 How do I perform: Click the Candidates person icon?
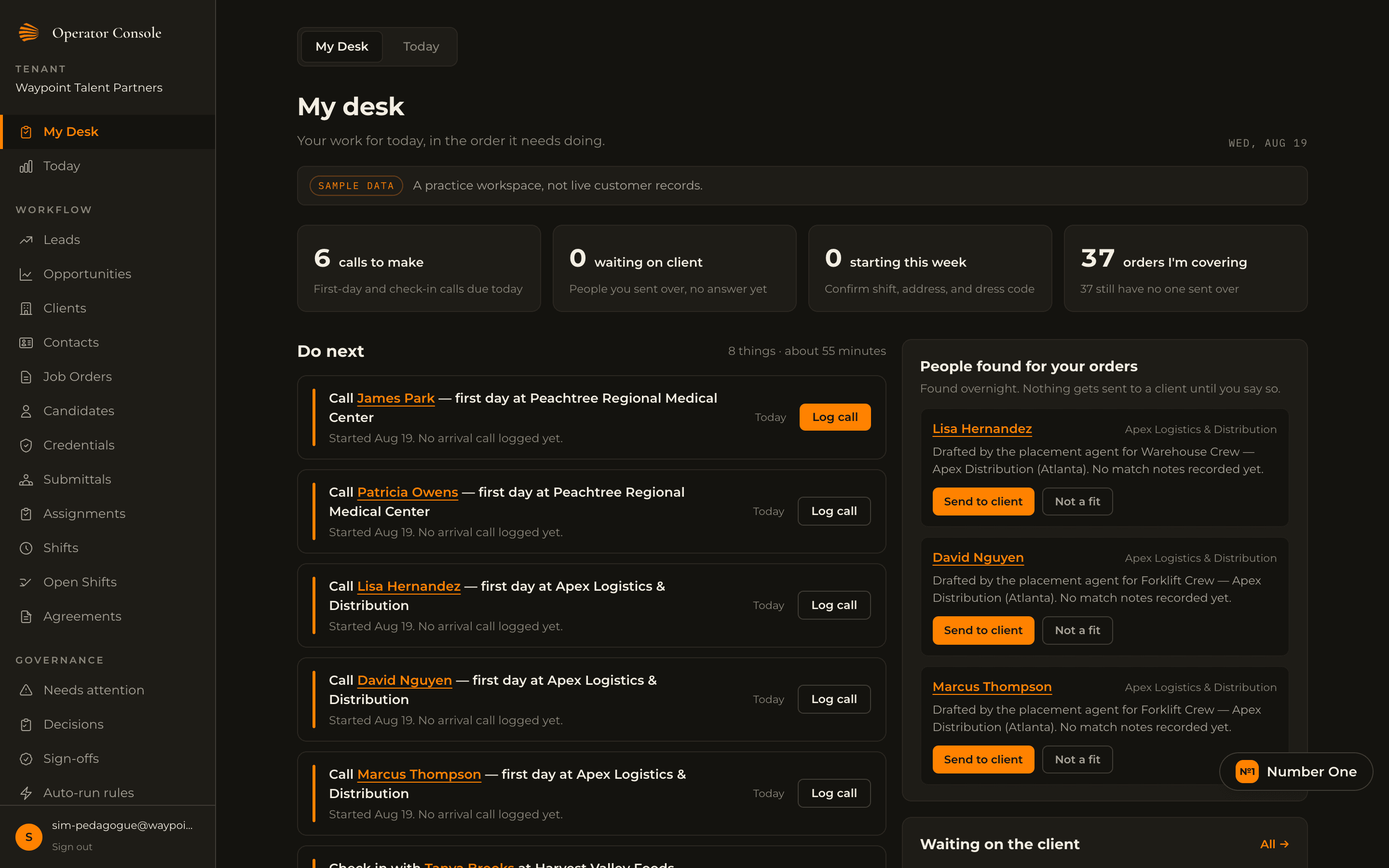[x=26, y=411]
